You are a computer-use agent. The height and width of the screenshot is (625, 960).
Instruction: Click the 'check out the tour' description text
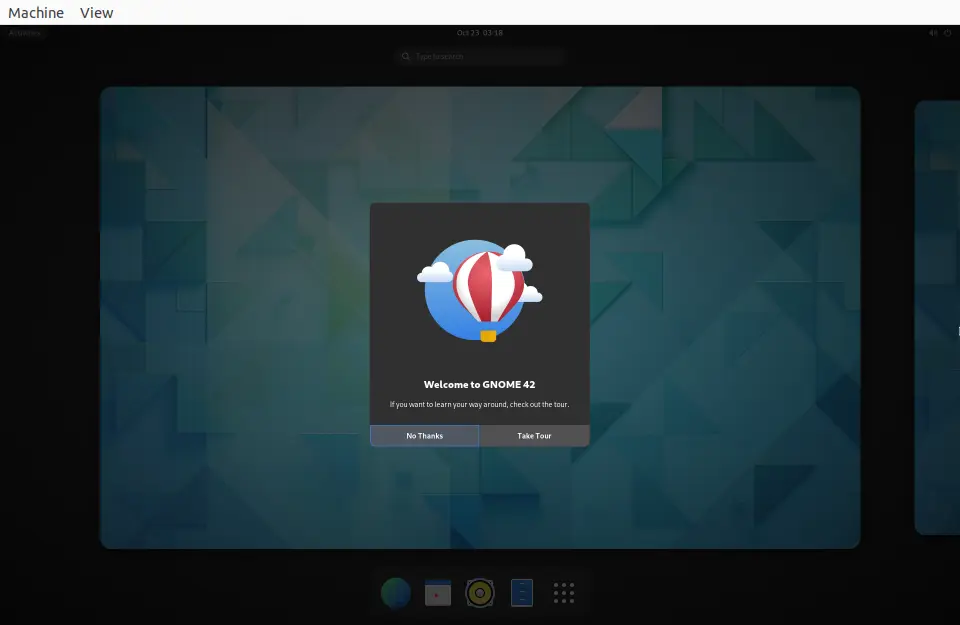point(479,405)
